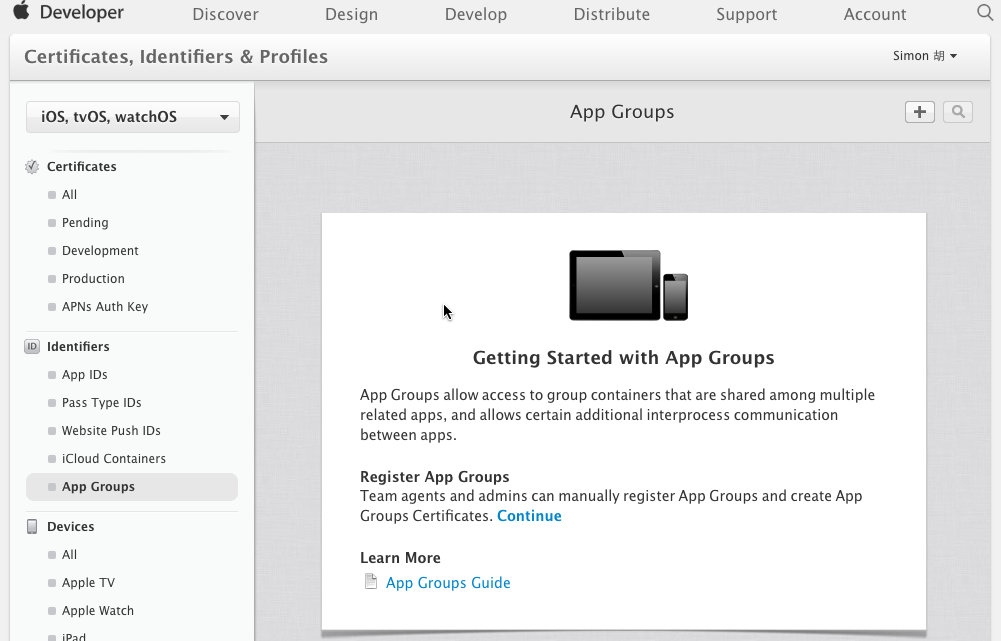Open the Simon account dropdown
This screenshot has width=1001, height=641.
click(924, 56)
